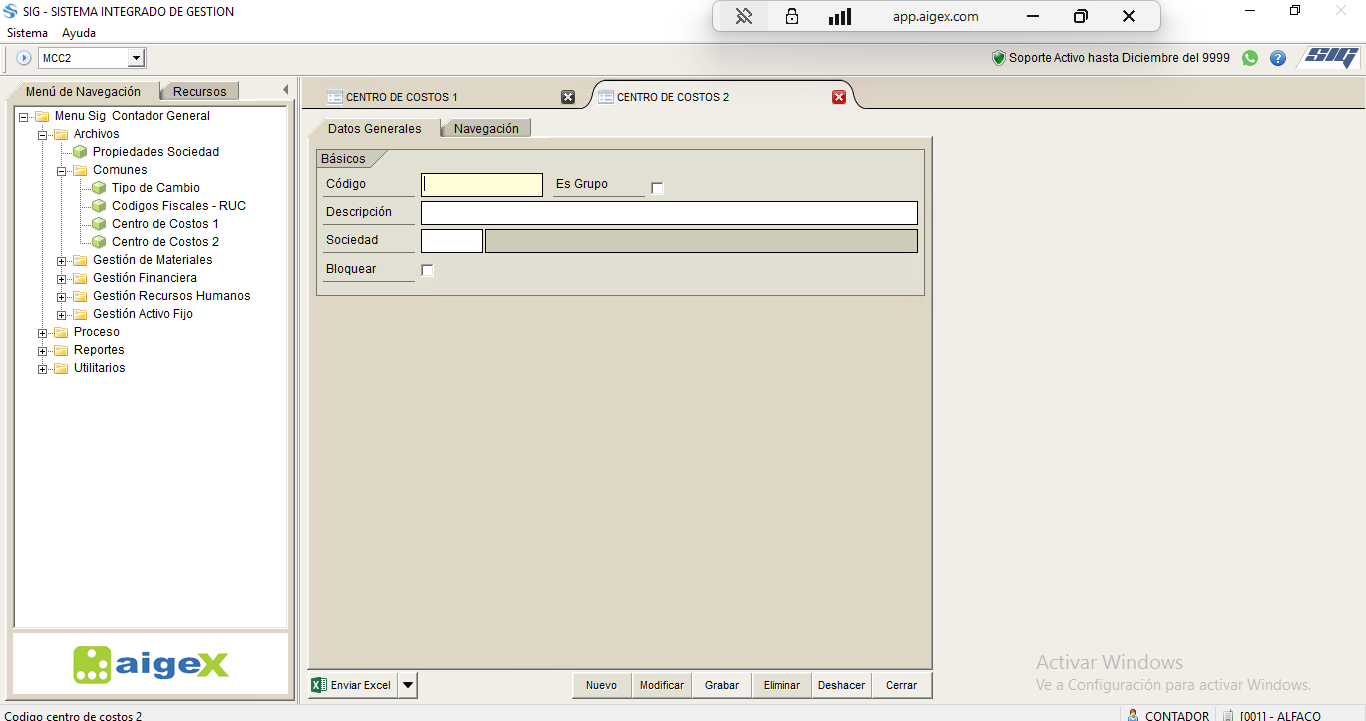Screen dimensions: 1366x721
Task: Select Tipo de Cambio in the tree
Action: (155, 188)
